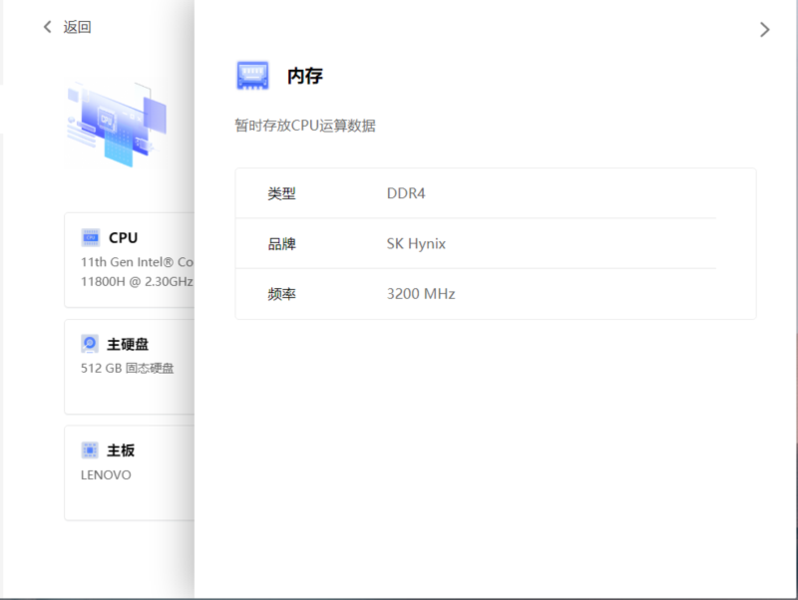Select the 3200 MHz frequency value

click(421, 294)
